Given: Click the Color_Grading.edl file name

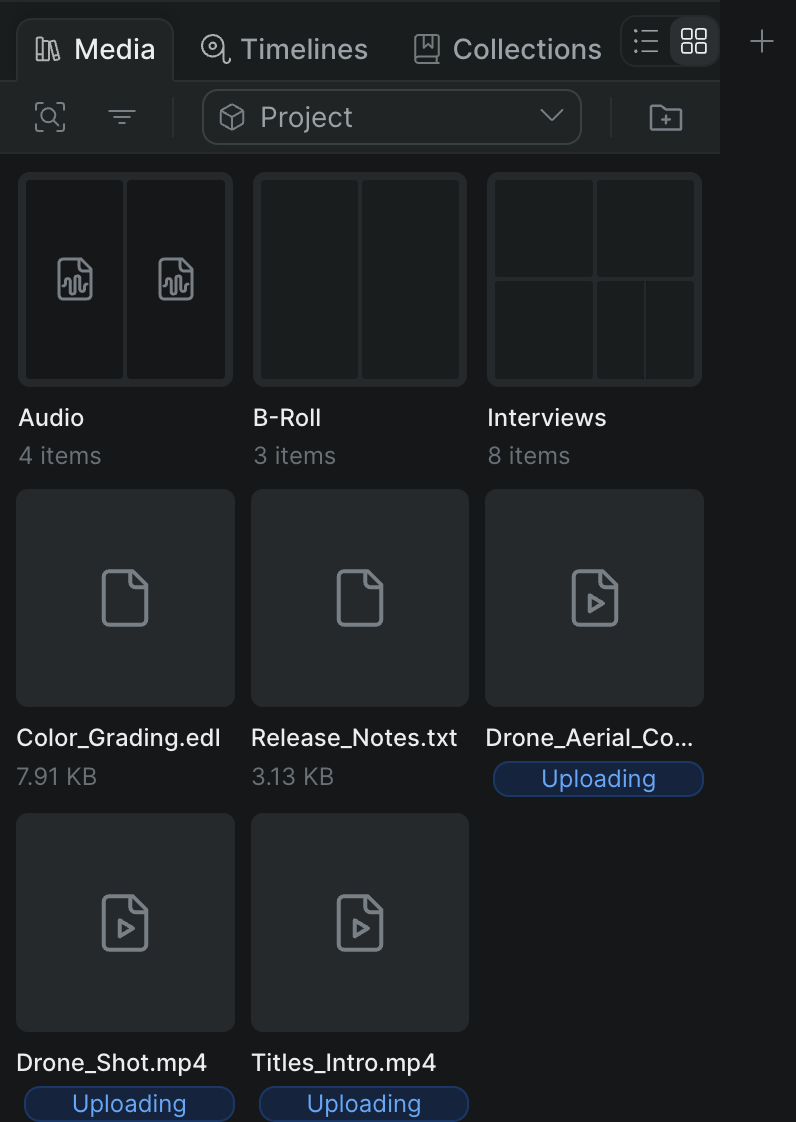Looking at the screenshot, I should click(x=119, y=738).
